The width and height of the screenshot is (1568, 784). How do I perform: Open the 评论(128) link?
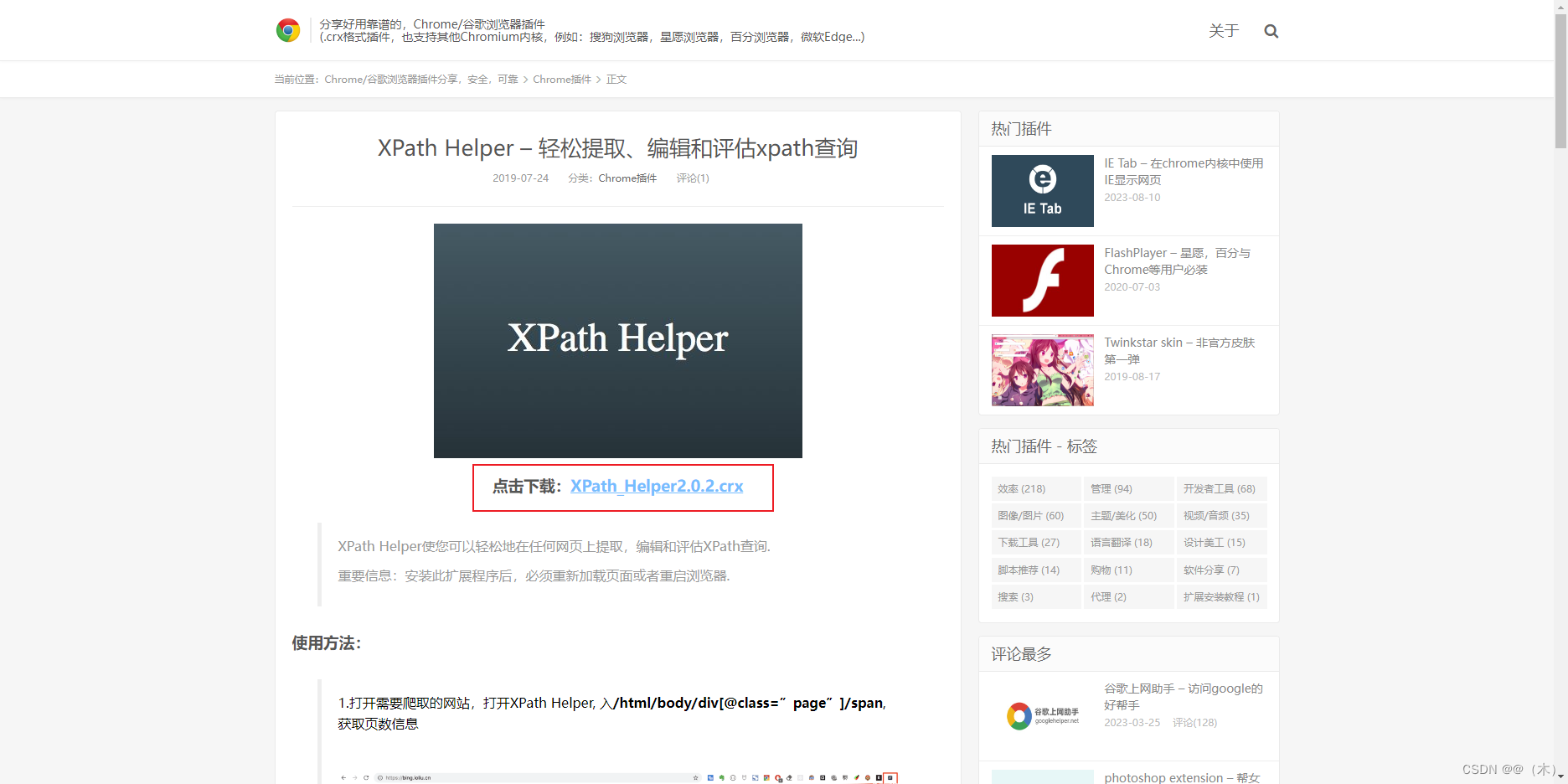point(1194,723)
